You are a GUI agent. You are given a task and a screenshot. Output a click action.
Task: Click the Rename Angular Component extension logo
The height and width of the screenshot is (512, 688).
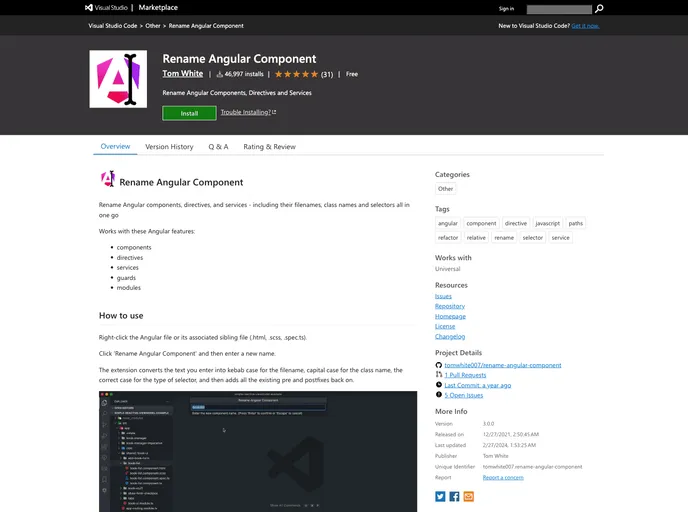[x=118, y=79]
